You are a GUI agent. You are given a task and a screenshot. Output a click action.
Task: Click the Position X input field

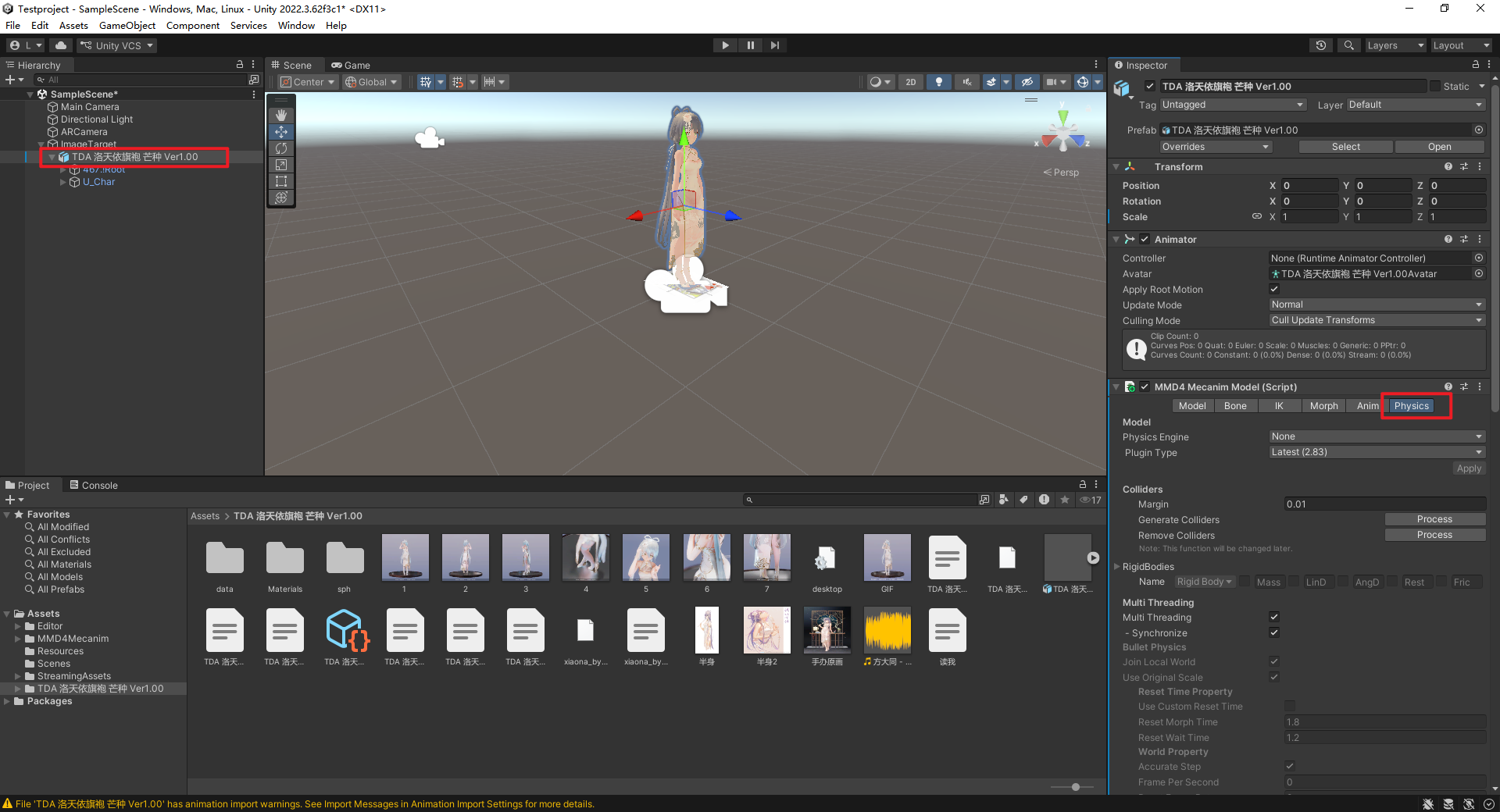[x=1309, y=186]
